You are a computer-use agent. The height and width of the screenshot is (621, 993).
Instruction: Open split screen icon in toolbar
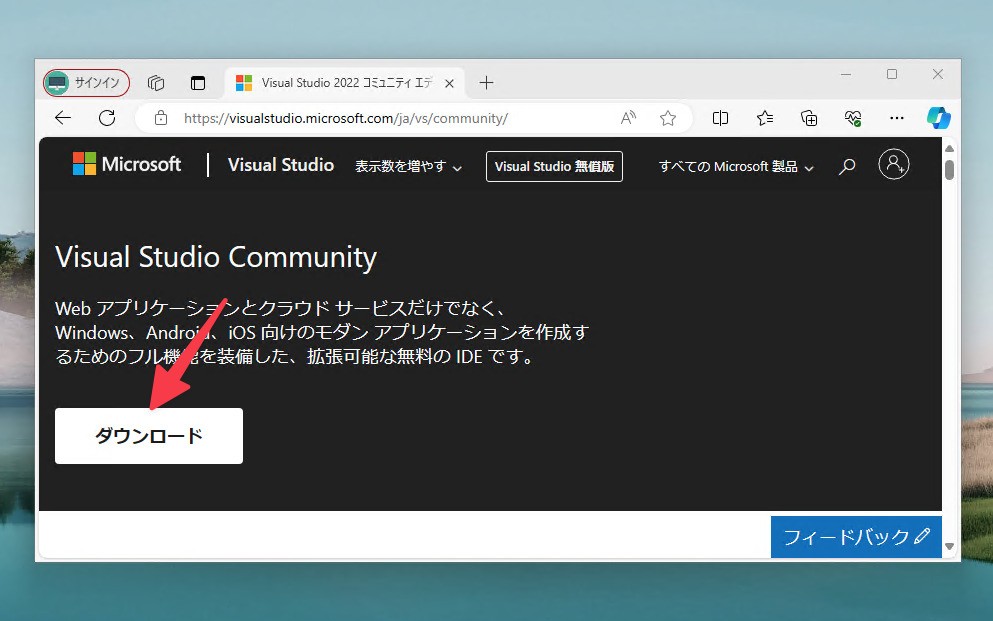coord(720,118)
